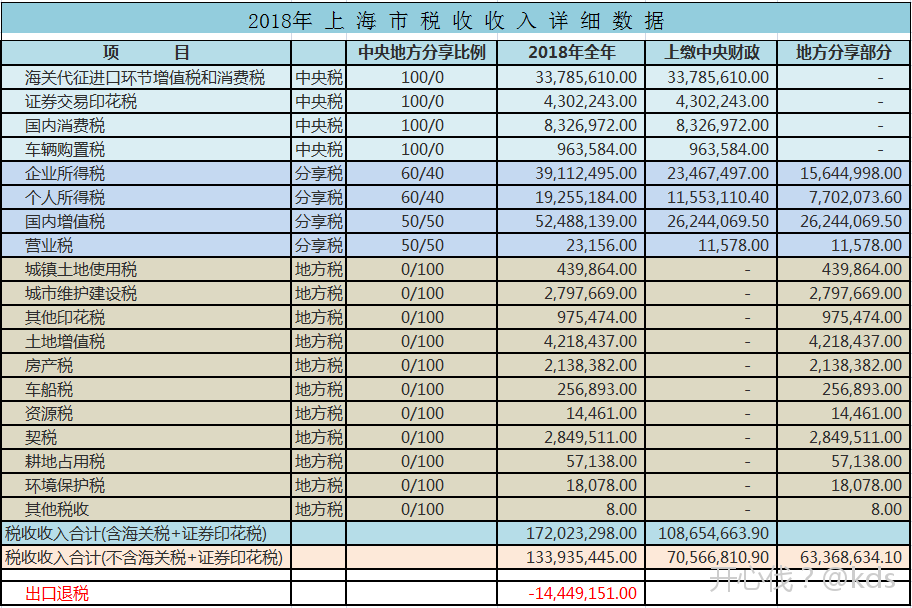The height and width of the screenshot is (608, 912).
Task: Click 4,218,437.00 in the 地方分享部分 column
Action: coord(855,342)
